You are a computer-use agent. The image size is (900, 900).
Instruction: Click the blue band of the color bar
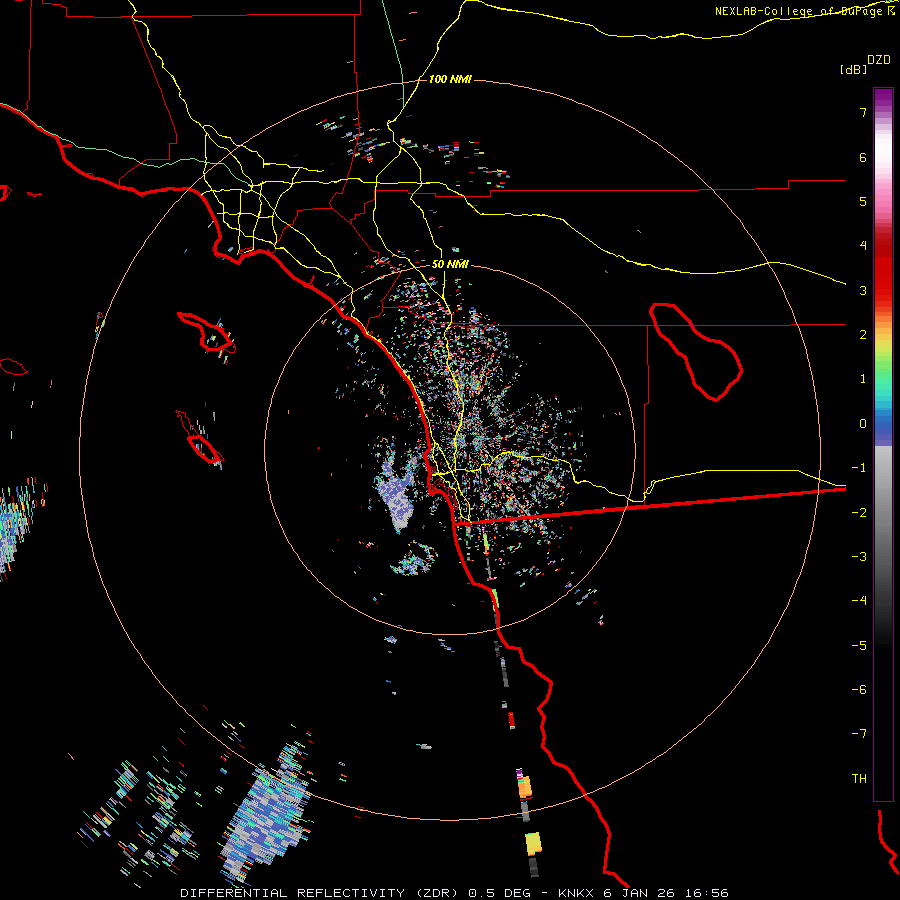pos(883,428)
